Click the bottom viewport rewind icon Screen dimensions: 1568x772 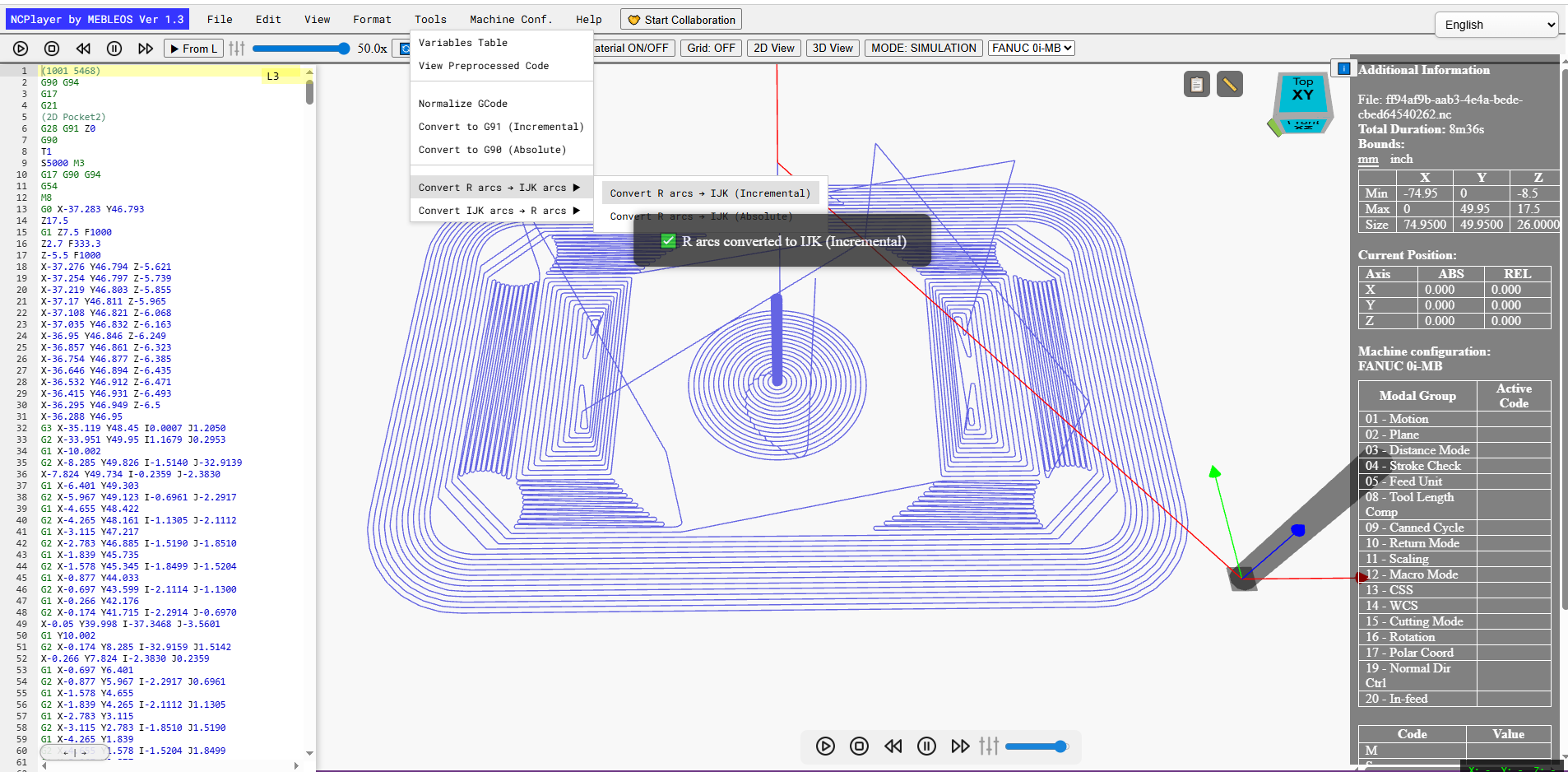893,746
